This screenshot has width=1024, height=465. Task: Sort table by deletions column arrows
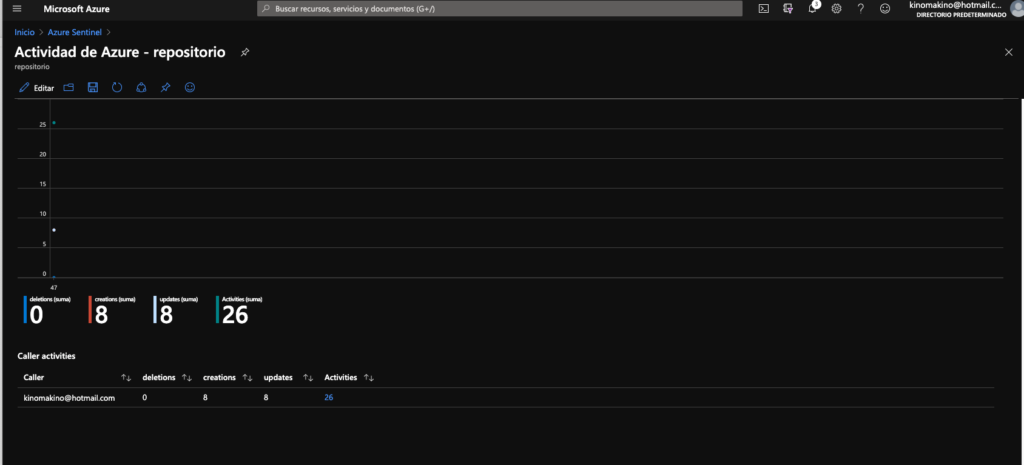(x=187, y=377)
